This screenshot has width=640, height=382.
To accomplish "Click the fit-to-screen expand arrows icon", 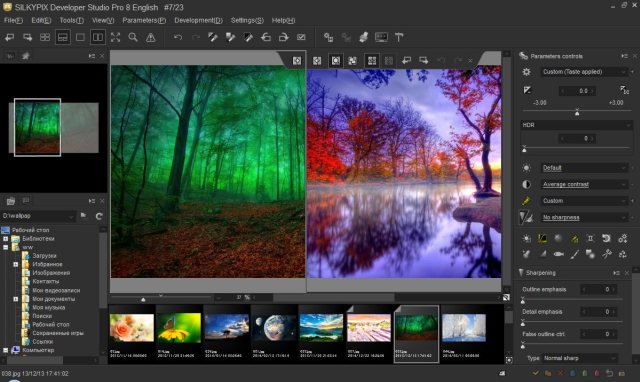I will [116, 37].
